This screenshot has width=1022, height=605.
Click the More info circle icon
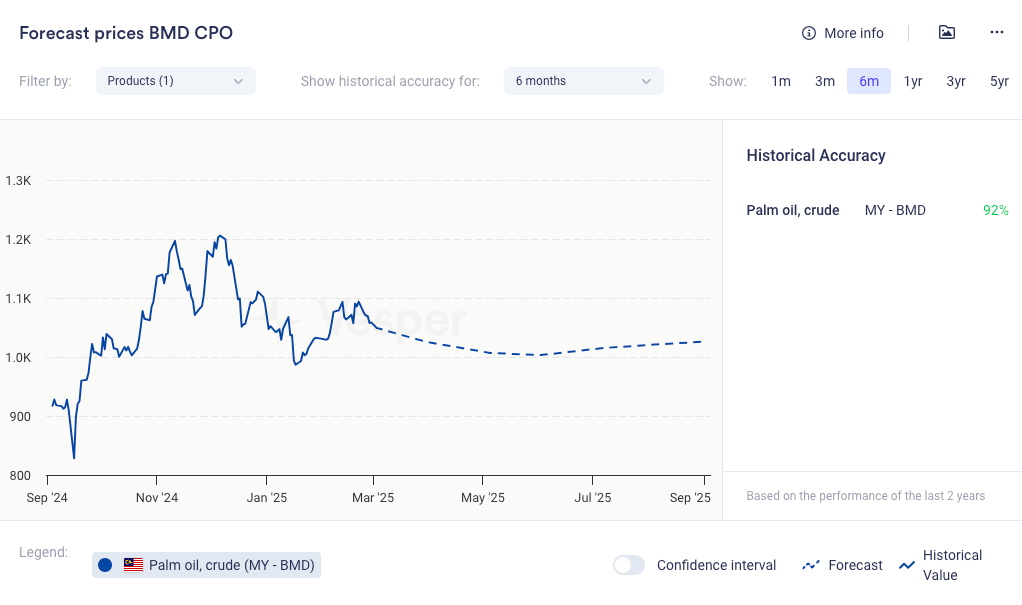(809, 33)
